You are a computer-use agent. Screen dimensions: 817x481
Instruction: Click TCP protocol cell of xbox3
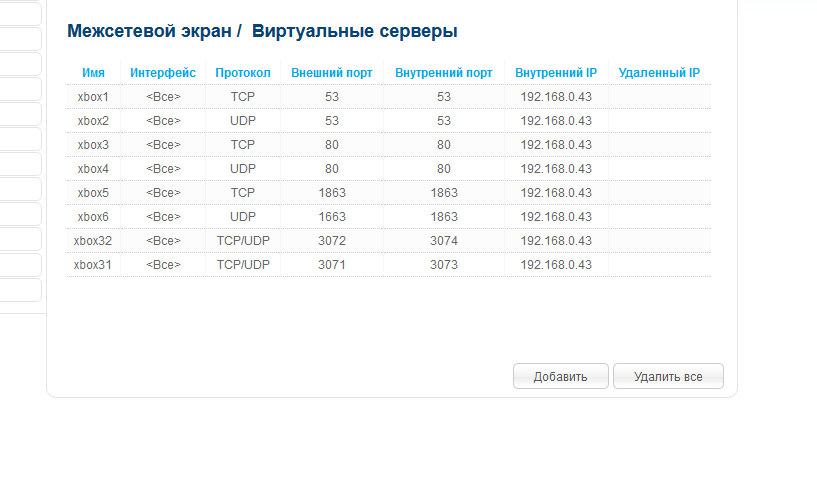243,145
